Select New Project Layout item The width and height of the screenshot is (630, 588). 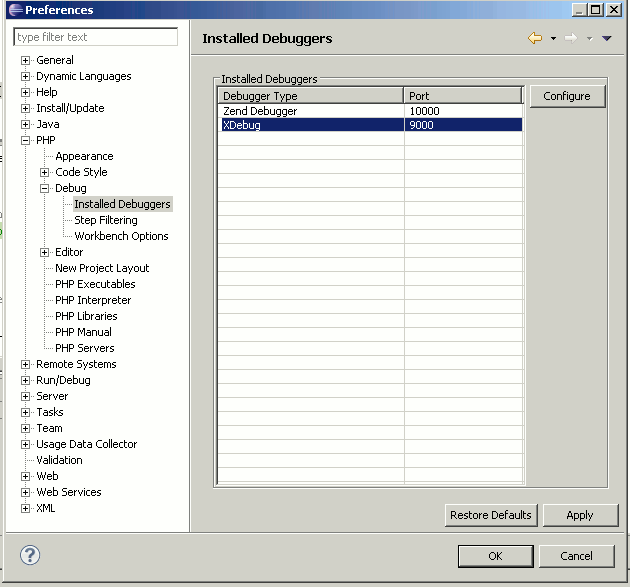[102, 268]
